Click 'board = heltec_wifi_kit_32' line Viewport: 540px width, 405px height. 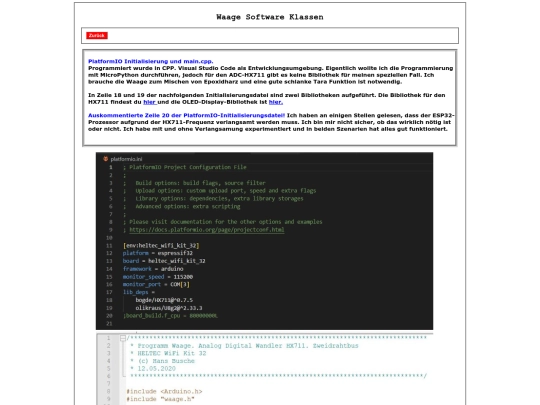tap(164, 261)
